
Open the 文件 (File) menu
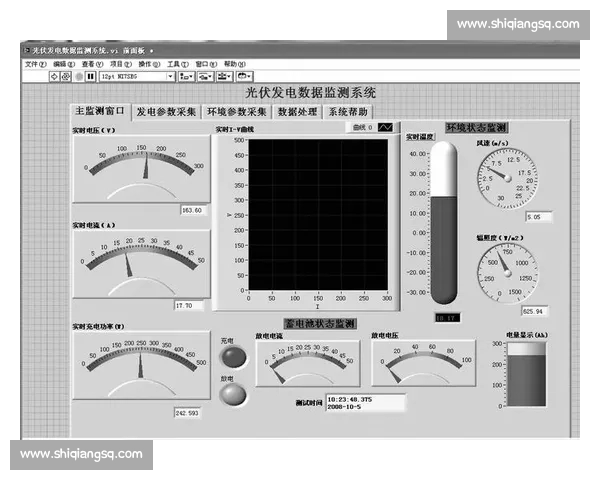(x=35, y=63)
